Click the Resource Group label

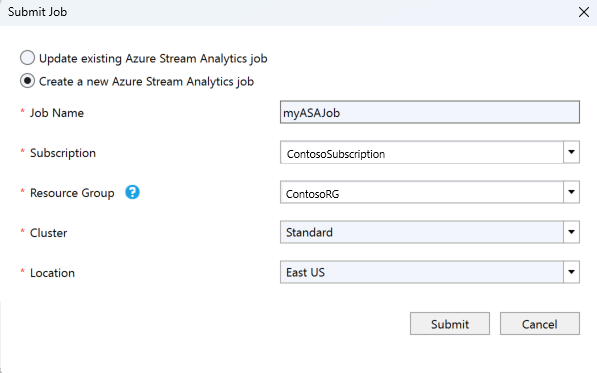[72, 193]
